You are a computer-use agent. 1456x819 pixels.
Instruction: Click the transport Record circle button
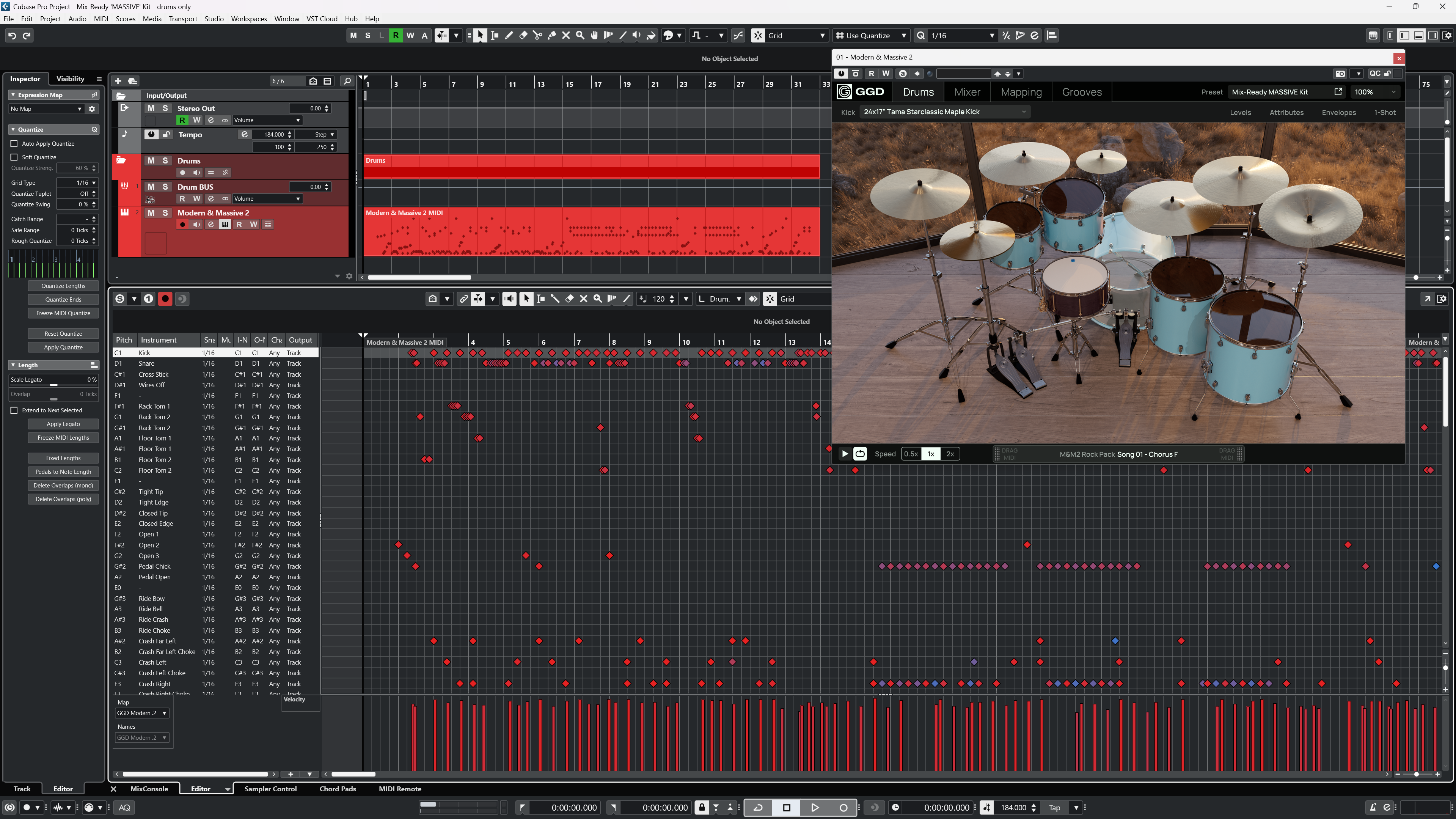pyautogui.click(x=843, y=807)
